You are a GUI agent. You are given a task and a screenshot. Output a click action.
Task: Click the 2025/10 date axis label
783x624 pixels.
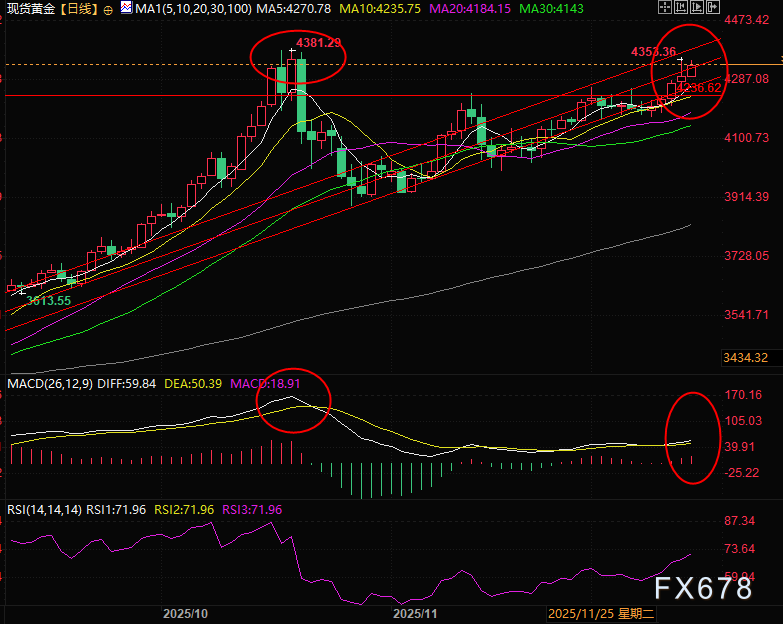pos(185,614)
